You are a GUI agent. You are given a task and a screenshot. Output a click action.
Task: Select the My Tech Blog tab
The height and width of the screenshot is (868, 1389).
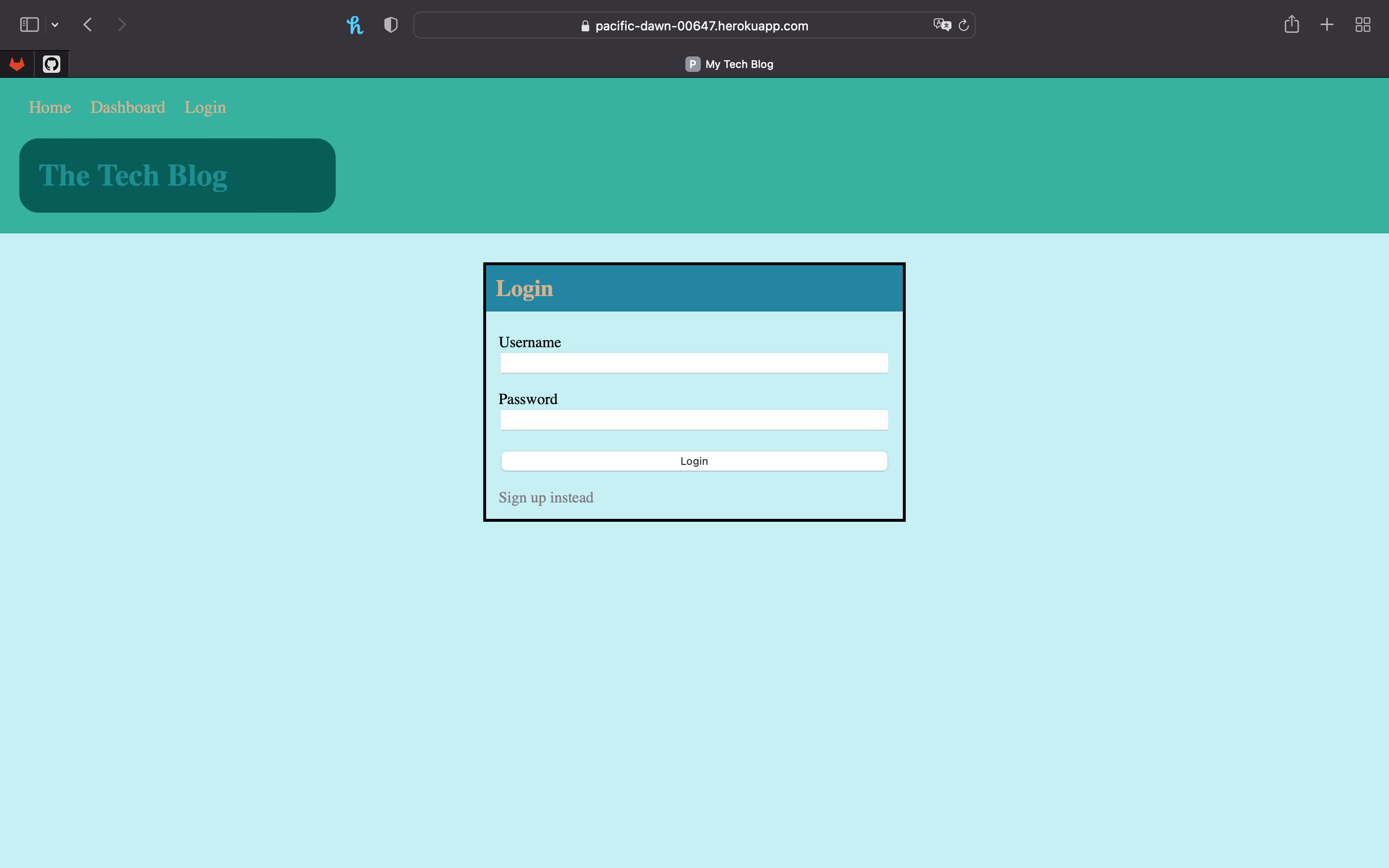(x=729, y=64)
